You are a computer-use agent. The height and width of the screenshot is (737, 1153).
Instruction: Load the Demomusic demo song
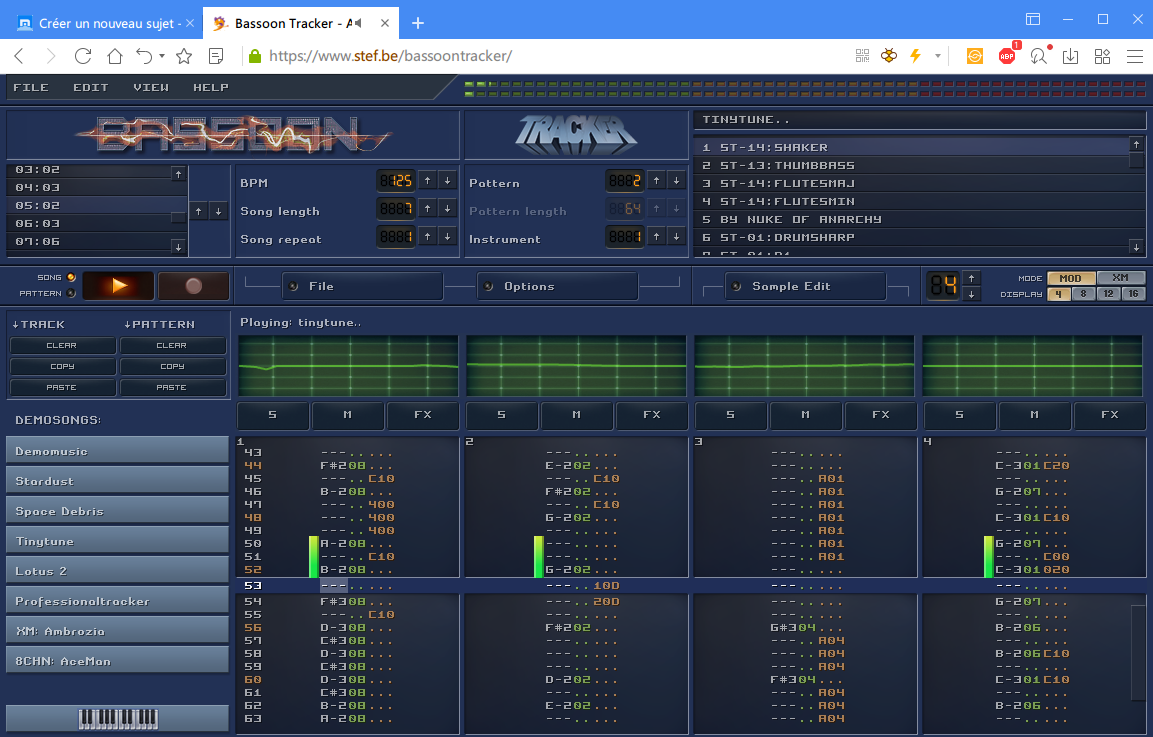(118, 451)
